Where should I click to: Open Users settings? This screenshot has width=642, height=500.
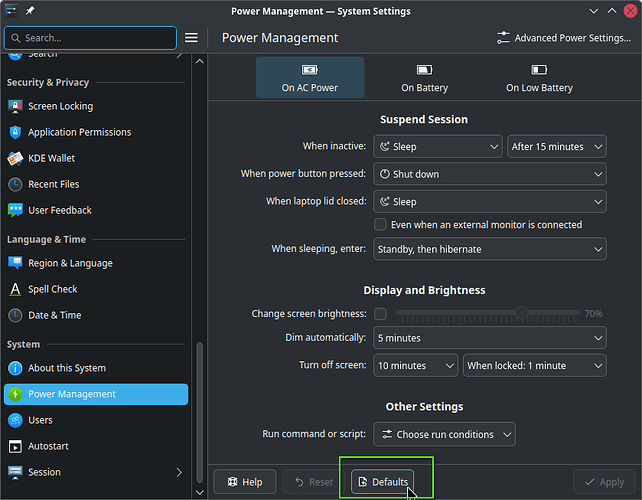click(96, 420)
